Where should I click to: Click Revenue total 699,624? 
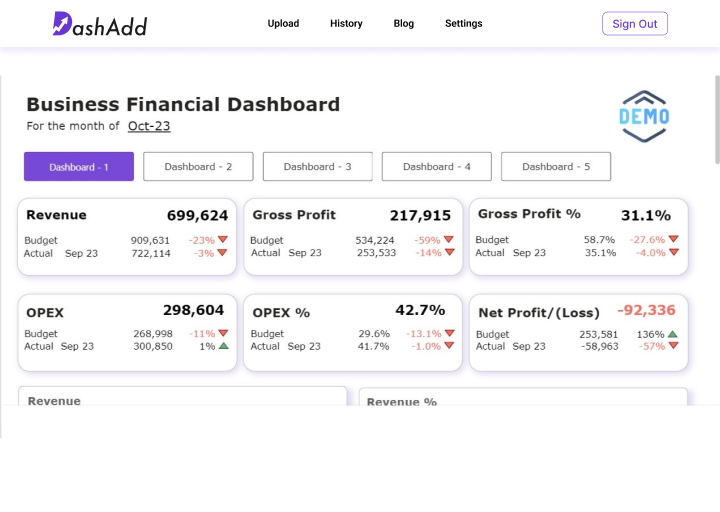[197, 215]
